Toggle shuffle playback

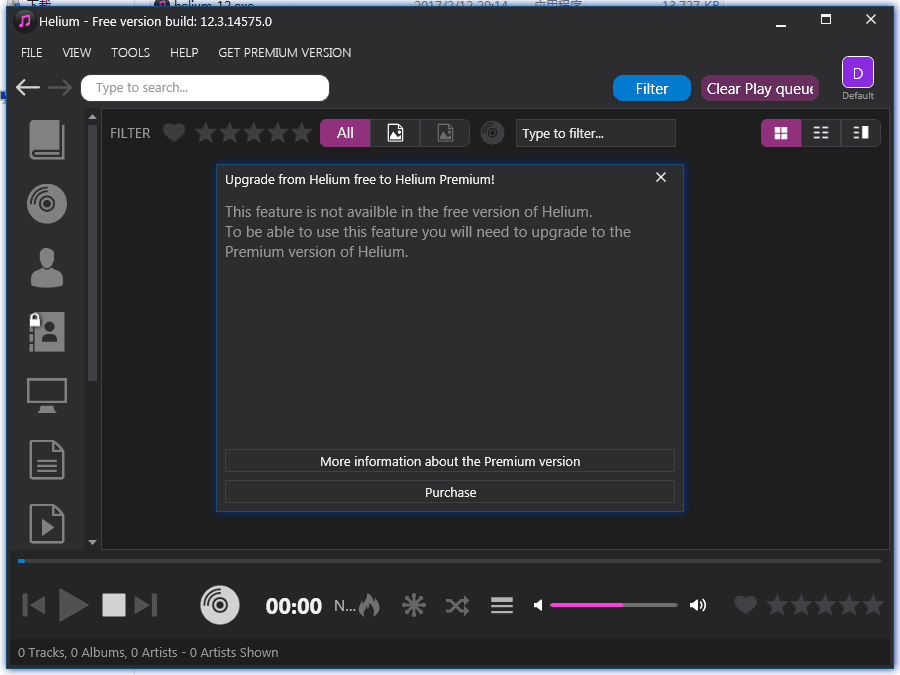457,606
